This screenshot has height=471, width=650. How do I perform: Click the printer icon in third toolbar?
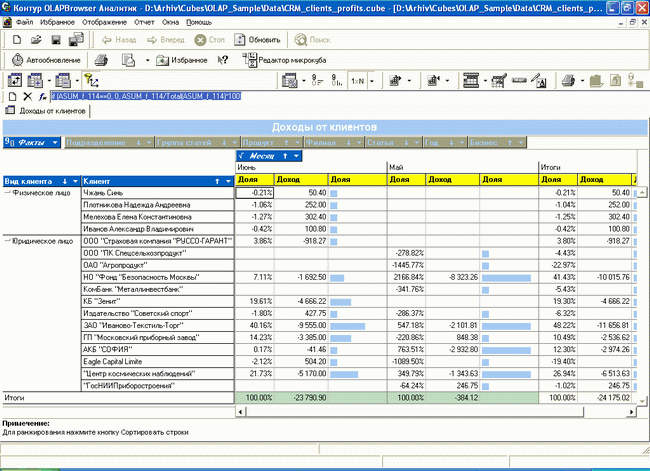[569, 80]
